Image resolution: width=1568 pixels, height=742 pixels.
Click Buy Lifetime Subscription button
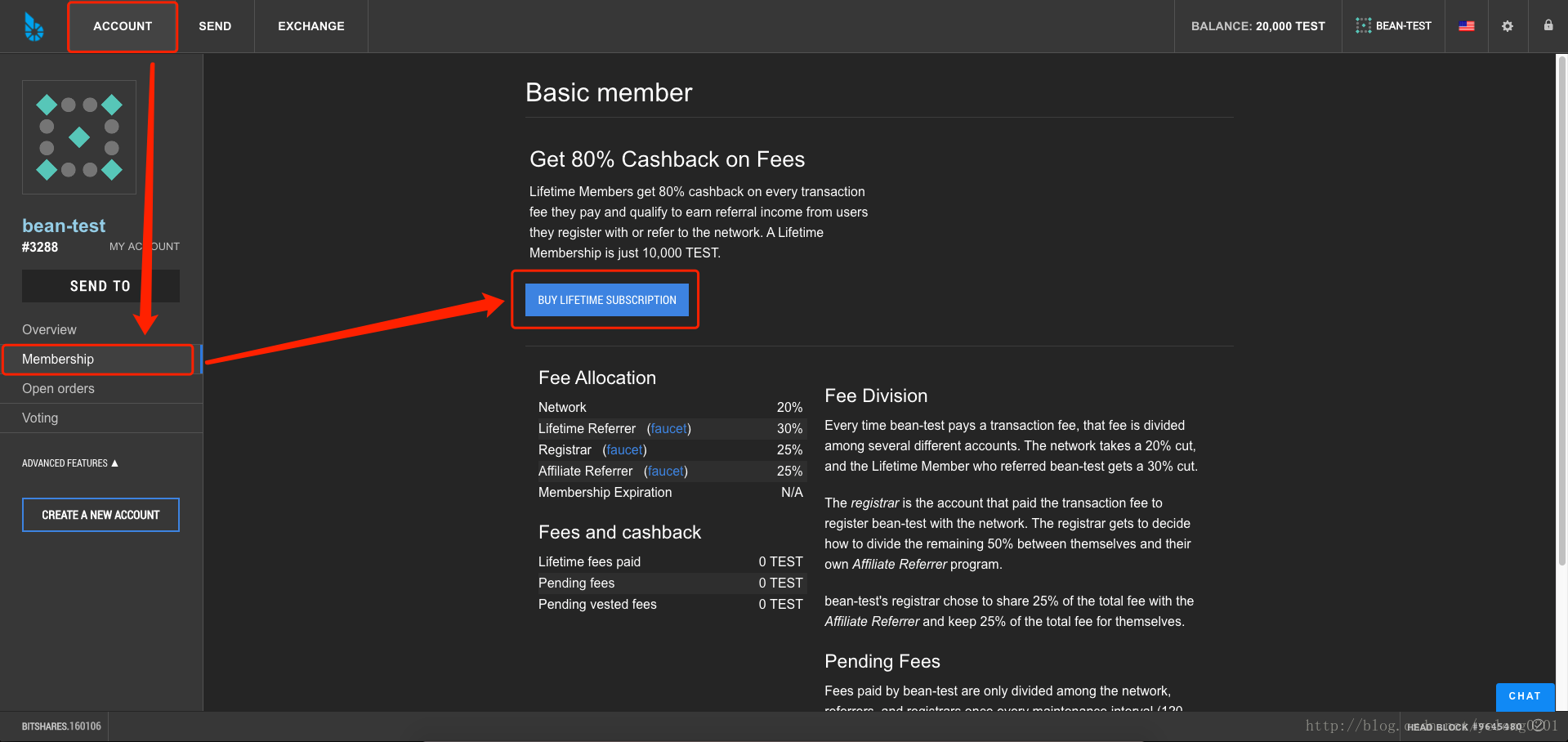point(607,300)
